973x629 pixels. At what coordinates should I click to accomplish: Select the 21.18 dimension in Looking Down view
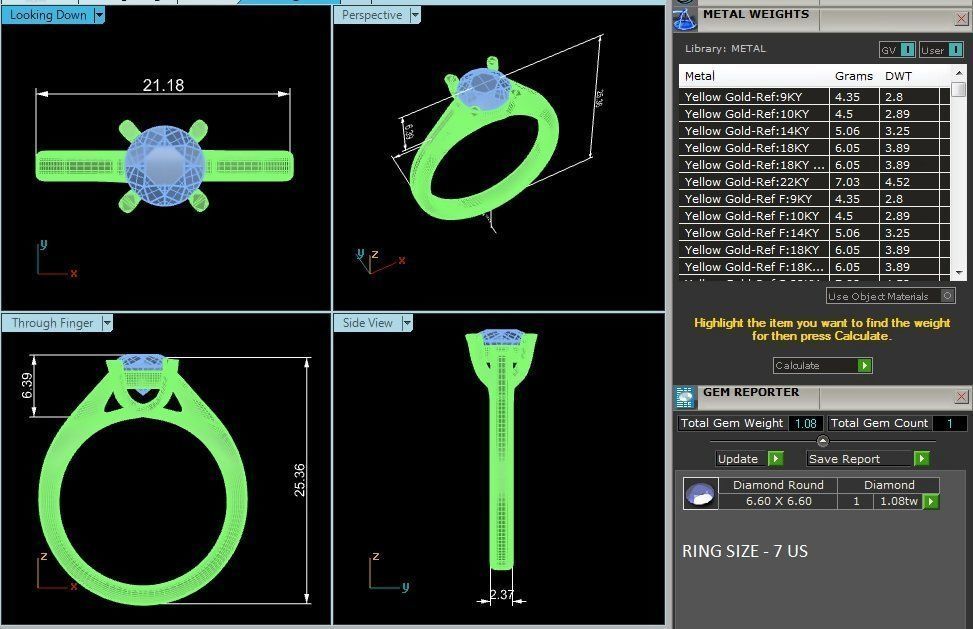[x=163, y=85]
